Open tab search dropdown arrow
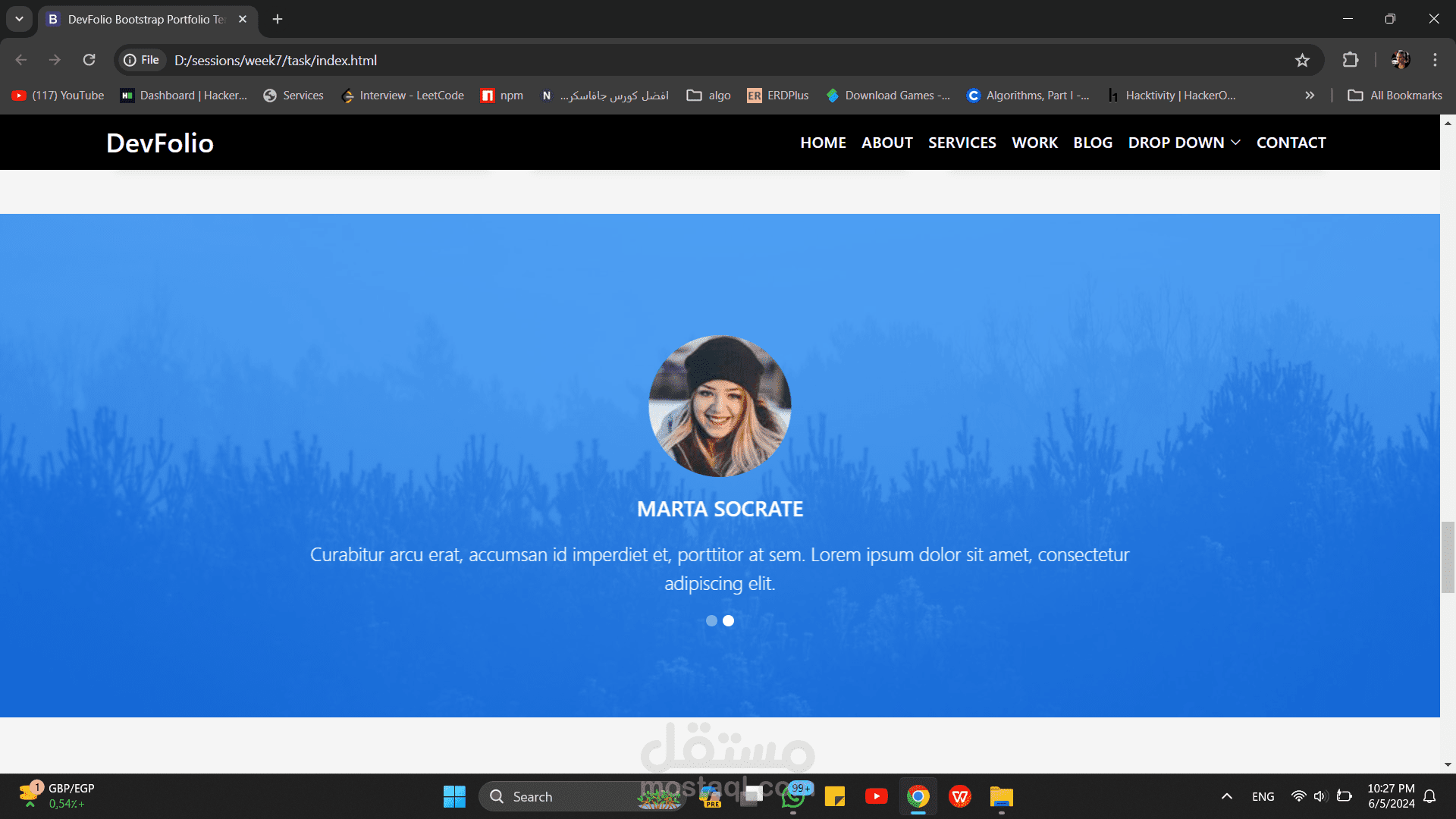The image size is (1456, 819). [x=19, y=19]
